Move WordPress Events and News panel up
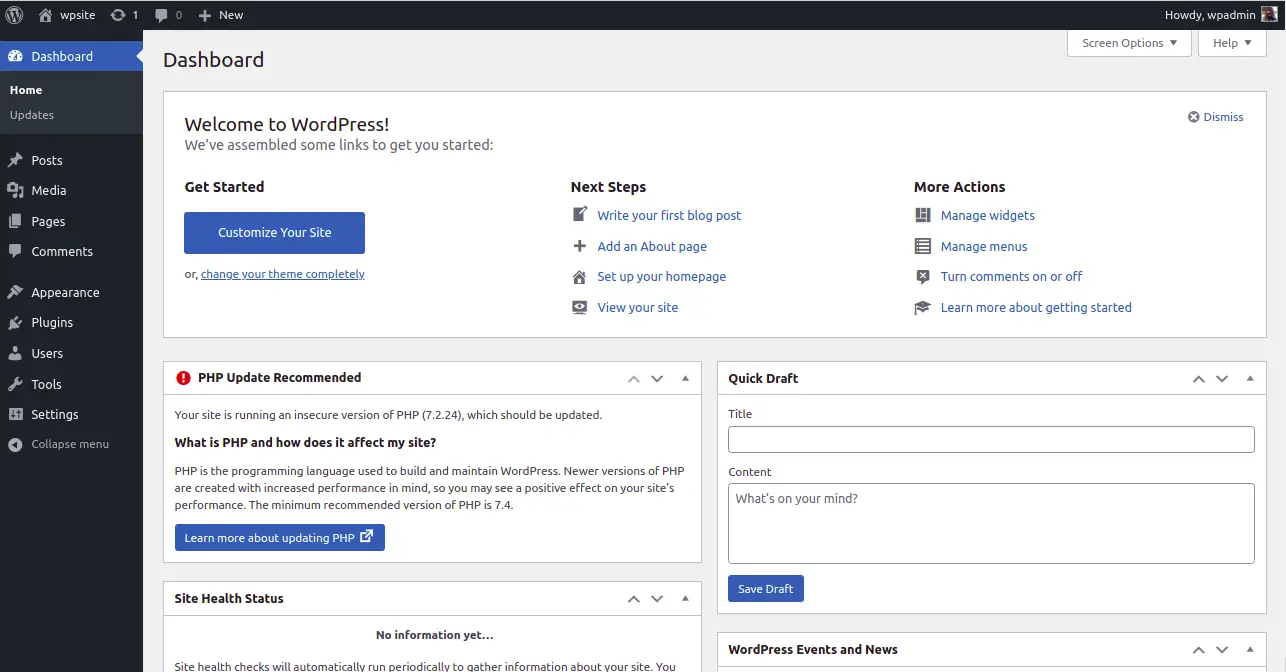Screen dimensions: 1286x672 click(x=1198, y=650)
